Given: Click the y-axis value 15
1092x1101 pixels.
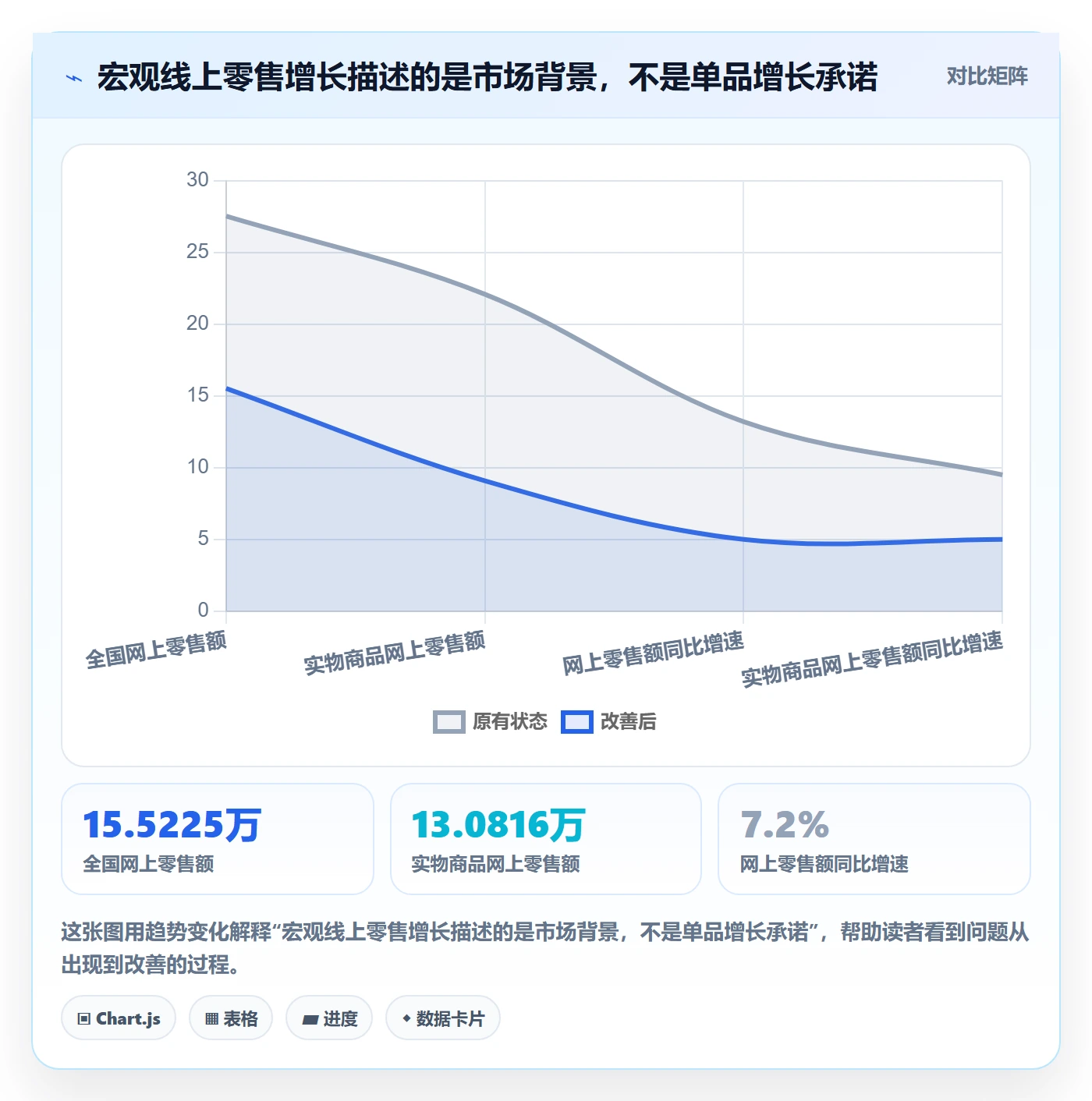Looking at the screenshot, I should [x=197, y=395].
